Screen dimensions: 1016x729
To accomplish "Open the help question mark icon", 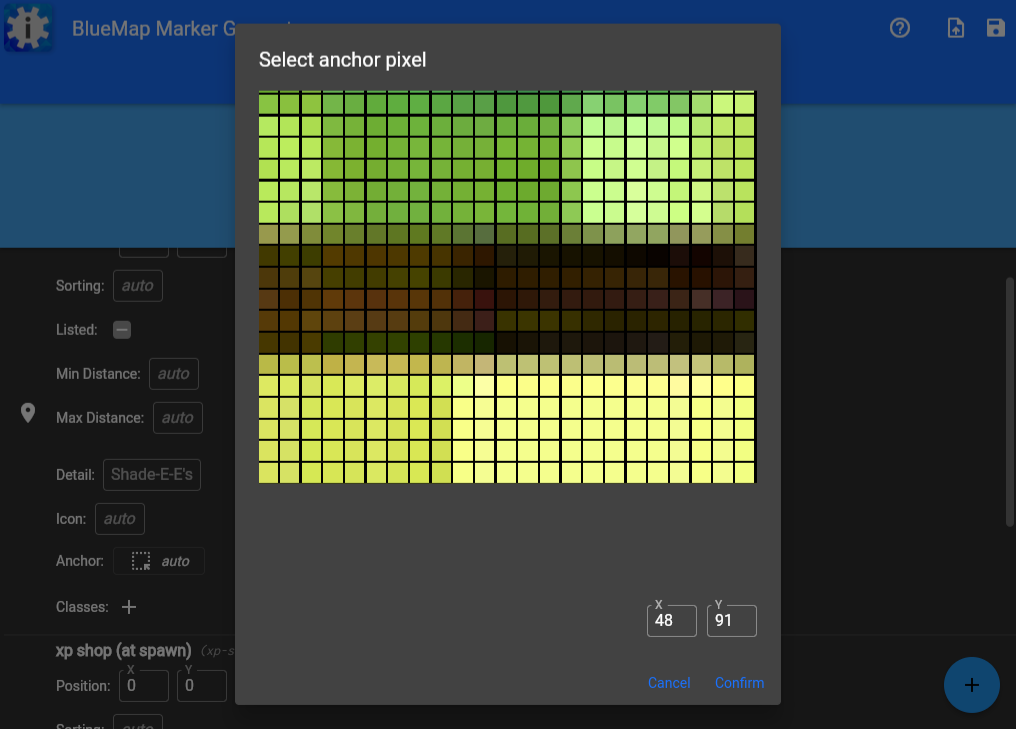I will [900, 28].
